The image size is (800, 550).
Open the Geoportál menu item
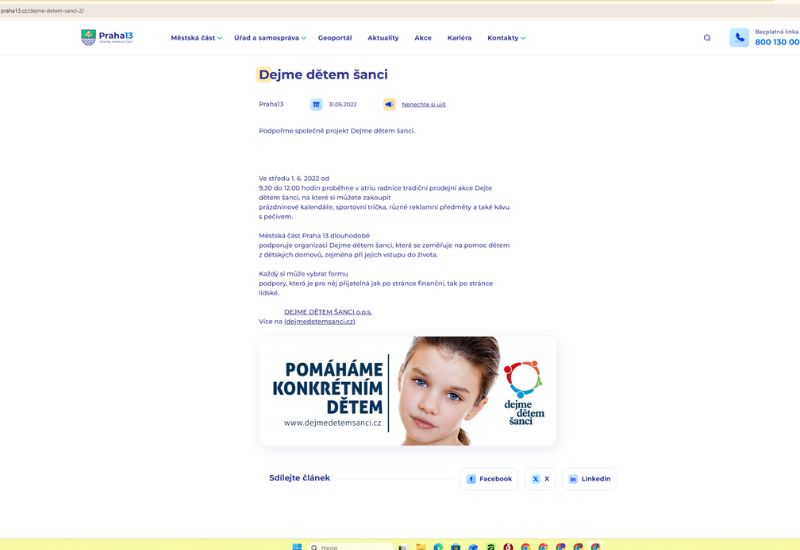[335, 38]
